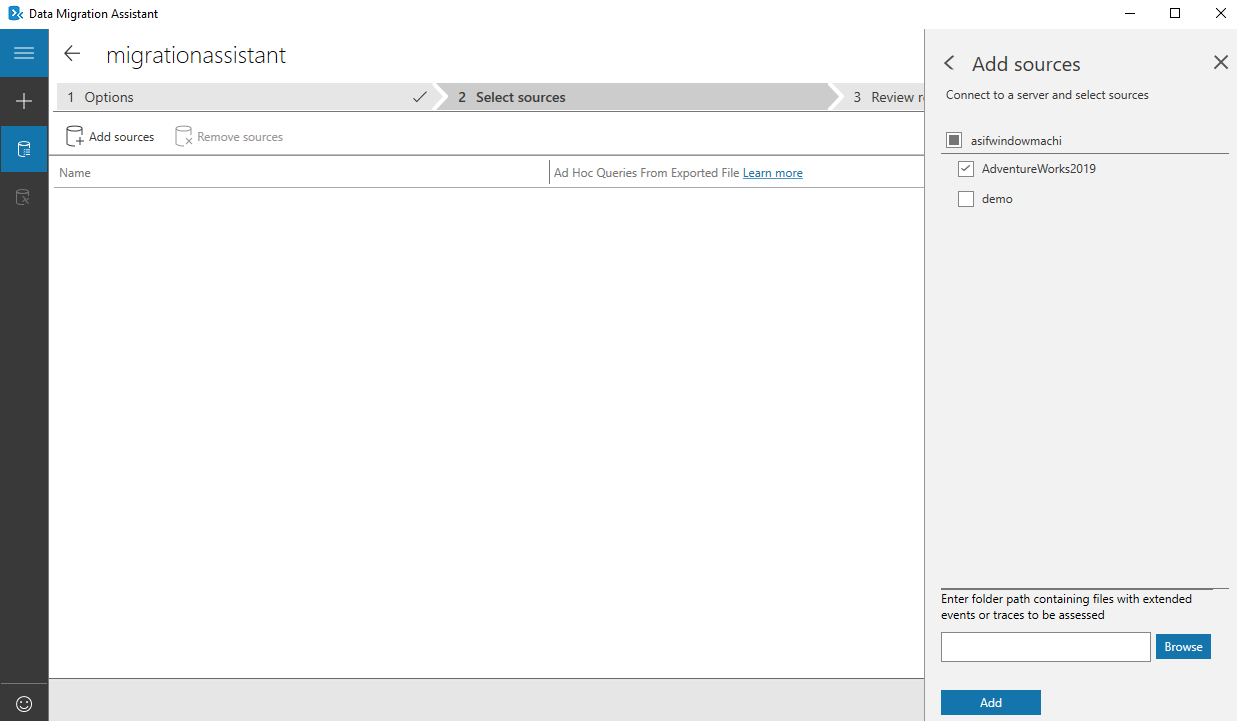Viewport: 1237px width, 721px height.
Task: Go back in Add sources panel
Action: pos(949,63)
